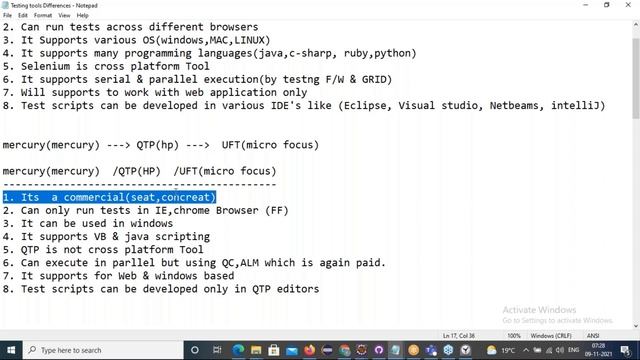Screen dimensions: 640x360
Task: Open GitHub Desktop from taskbar
Action: coord(379,350)
